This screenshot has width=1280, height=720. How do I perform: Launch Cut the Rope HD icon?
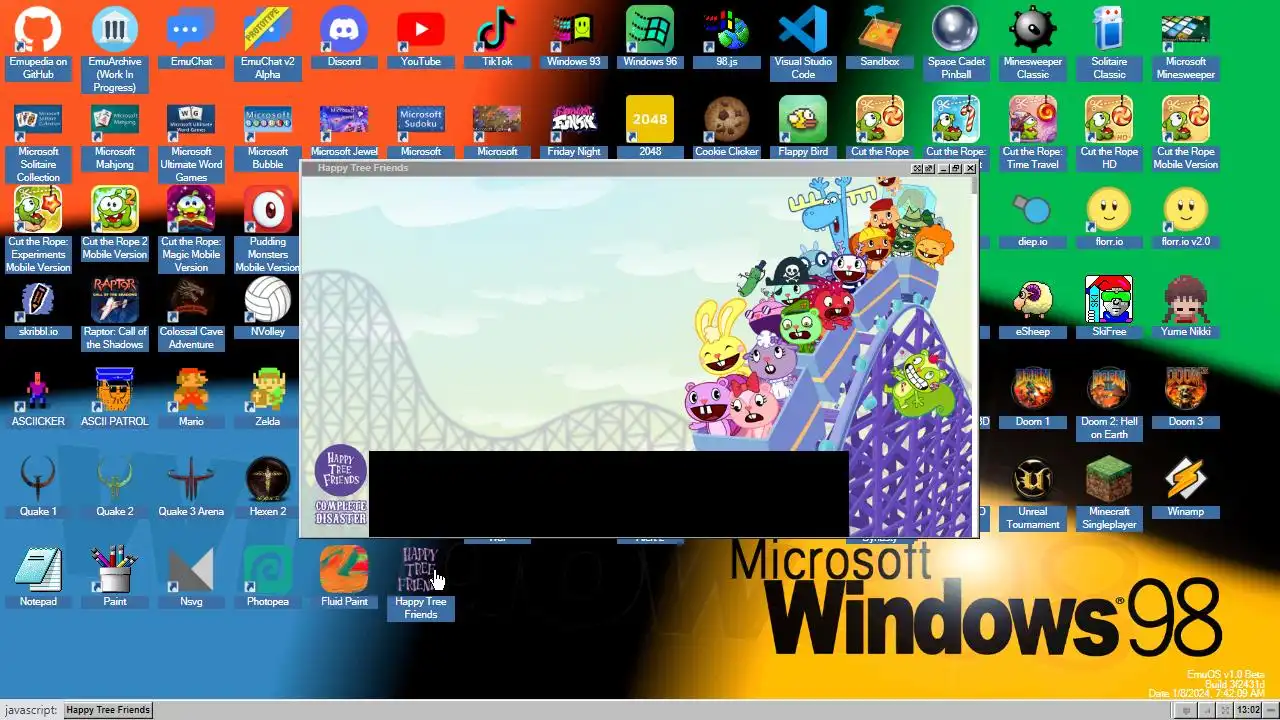(x=1109, y=121)
